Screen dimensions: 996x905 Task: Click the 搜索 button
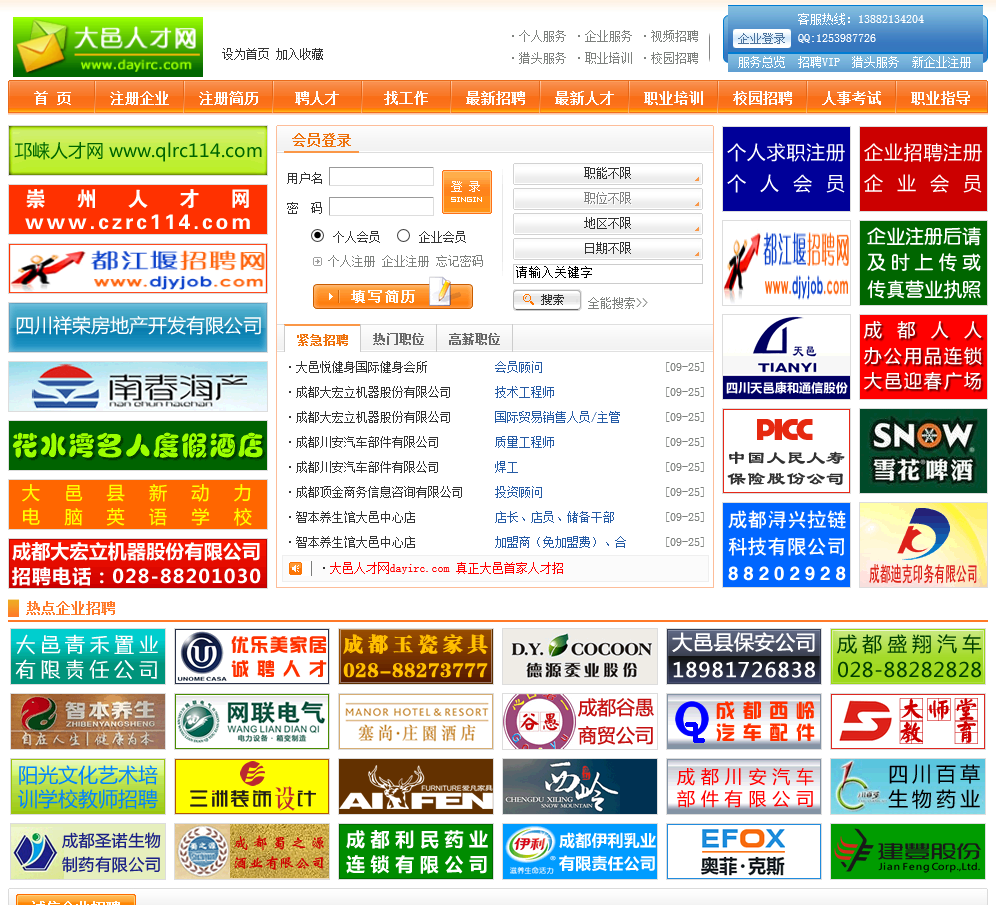point(546,300)
